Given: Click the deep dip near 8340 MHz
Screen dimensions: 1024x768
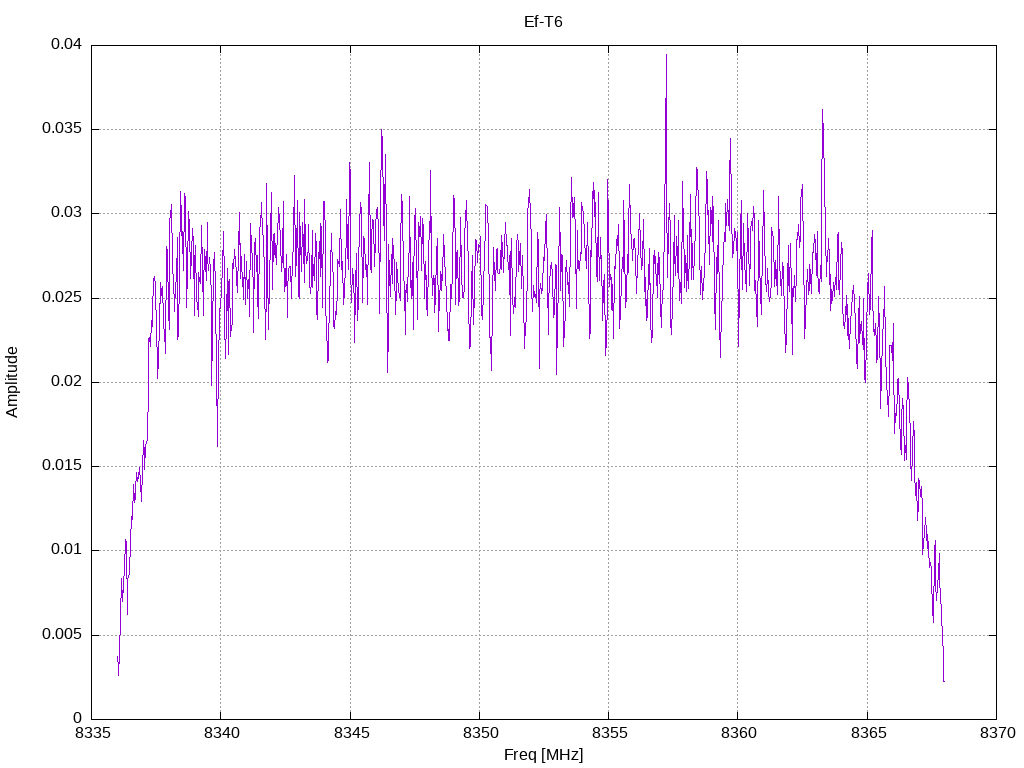Looking at the screenshot, I should [x=217, y=445].
